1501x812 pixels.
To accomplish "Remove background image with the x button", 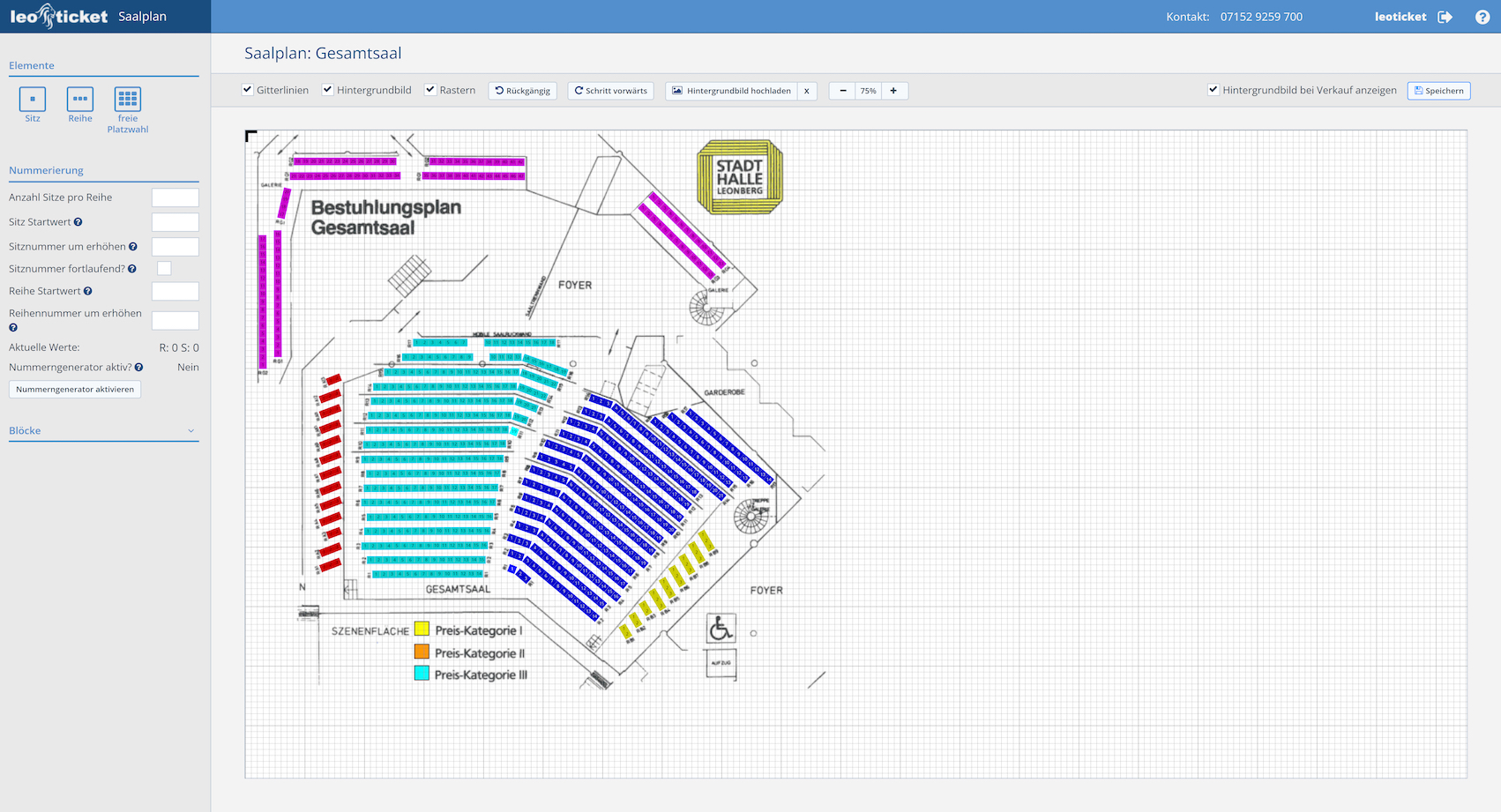I will [x=806, y=91].
